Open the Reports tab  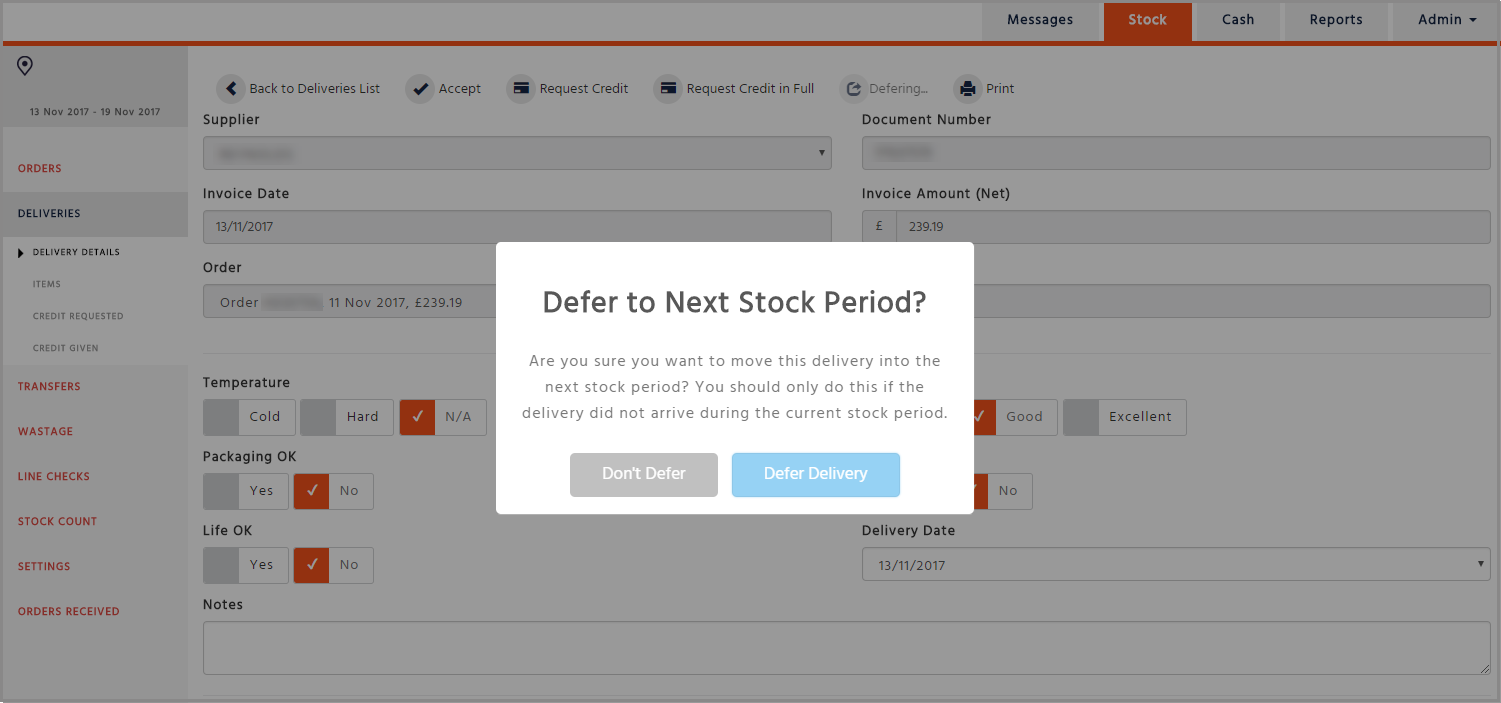(1336, 20)
